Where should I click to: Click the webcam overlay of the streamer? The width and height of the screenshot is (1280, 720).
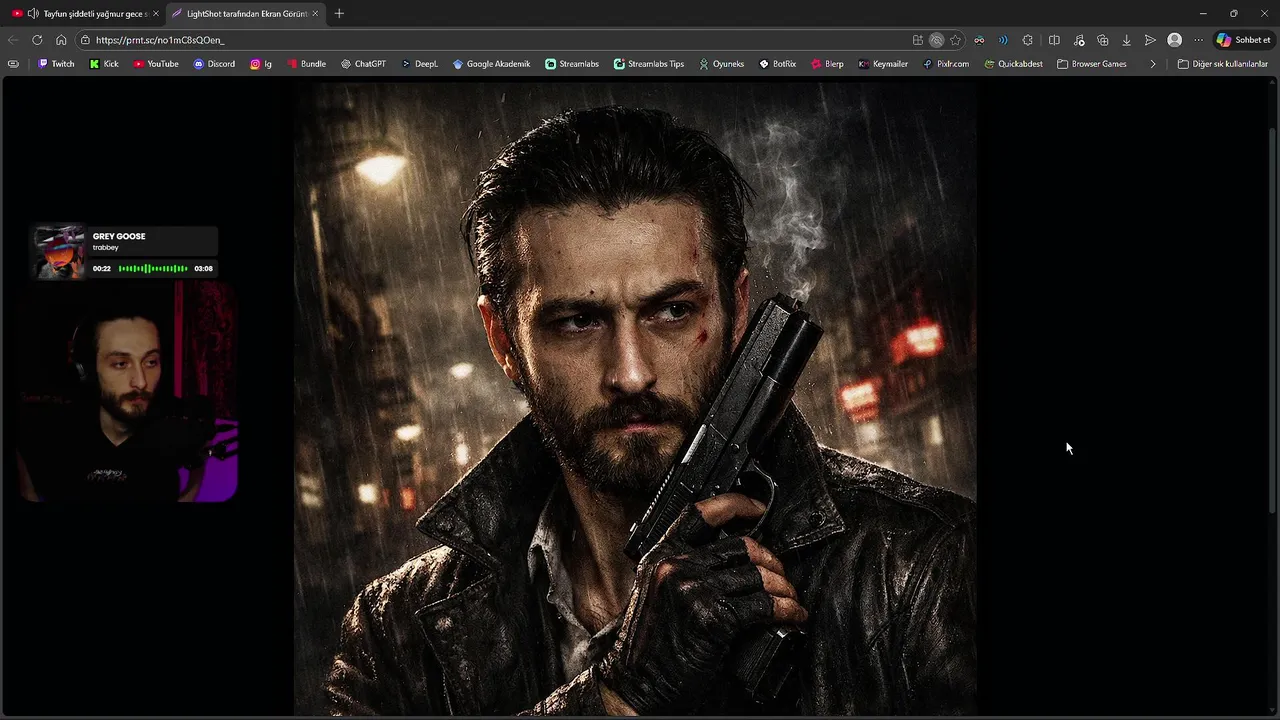(x=127, y=390)
